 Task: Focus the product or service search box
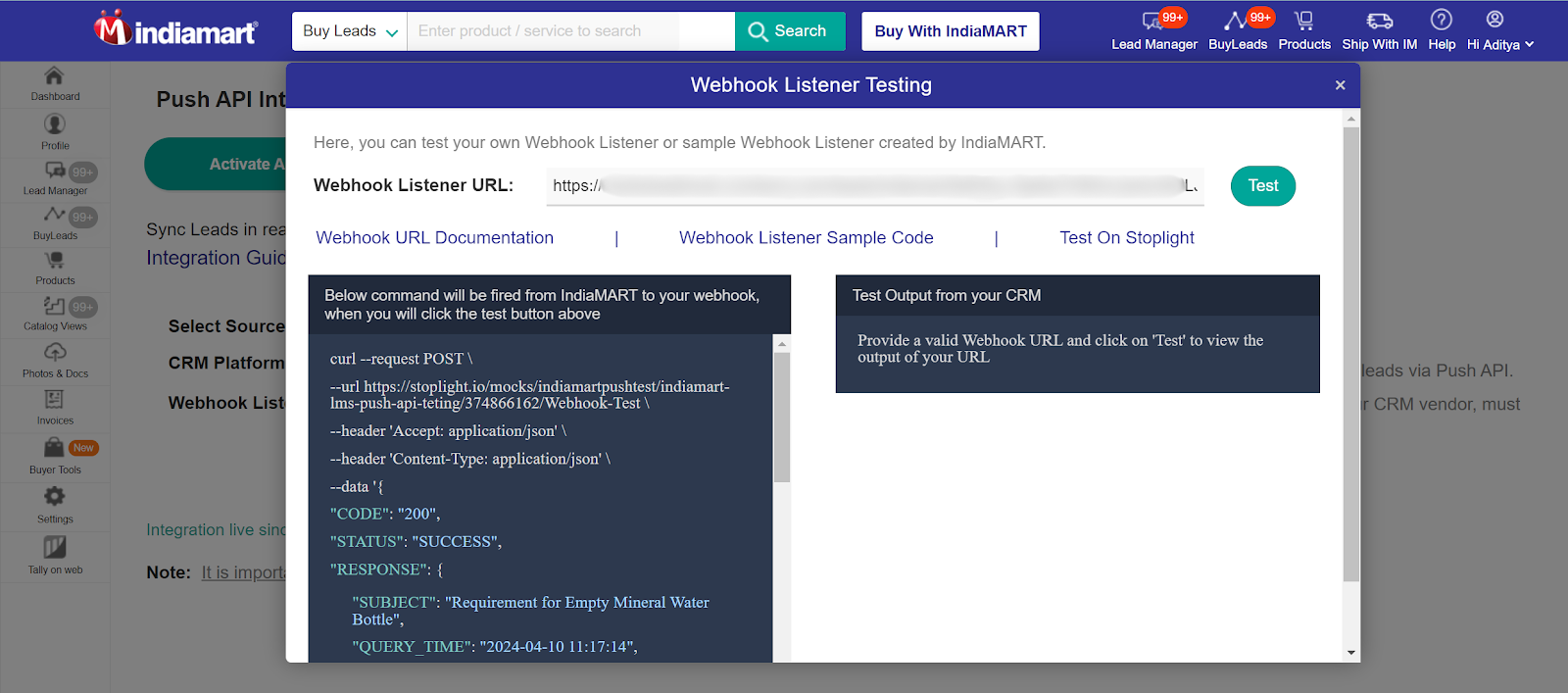pos(570,31)
